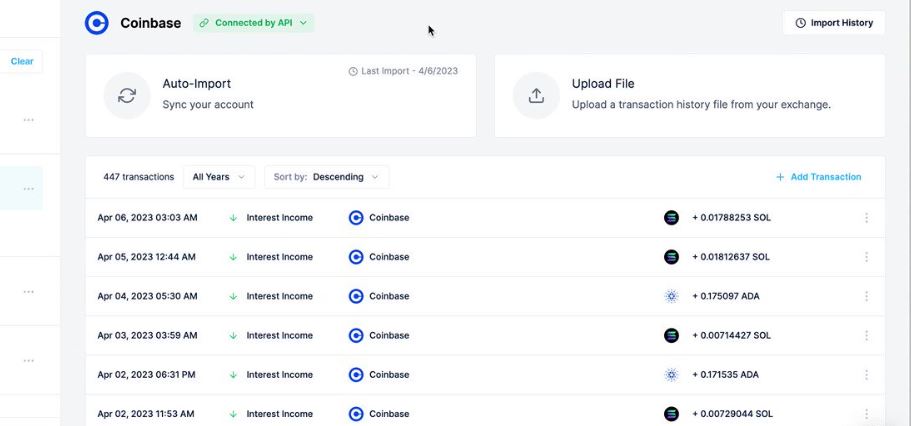This screenshot has height=426, width=911.
Task: Click SOL coin icon on Apr 05 row
Action: [672, 257]
